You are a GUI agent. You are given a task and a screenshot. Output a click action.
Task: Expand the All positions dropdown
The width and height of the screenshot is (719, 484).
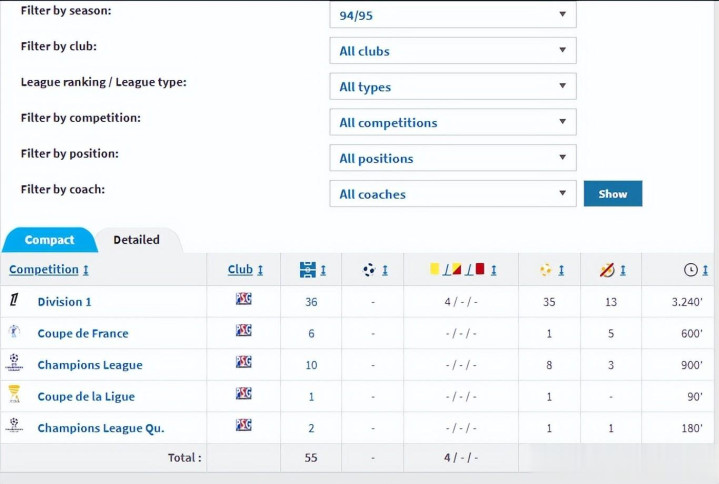click(x=452, y=158)
